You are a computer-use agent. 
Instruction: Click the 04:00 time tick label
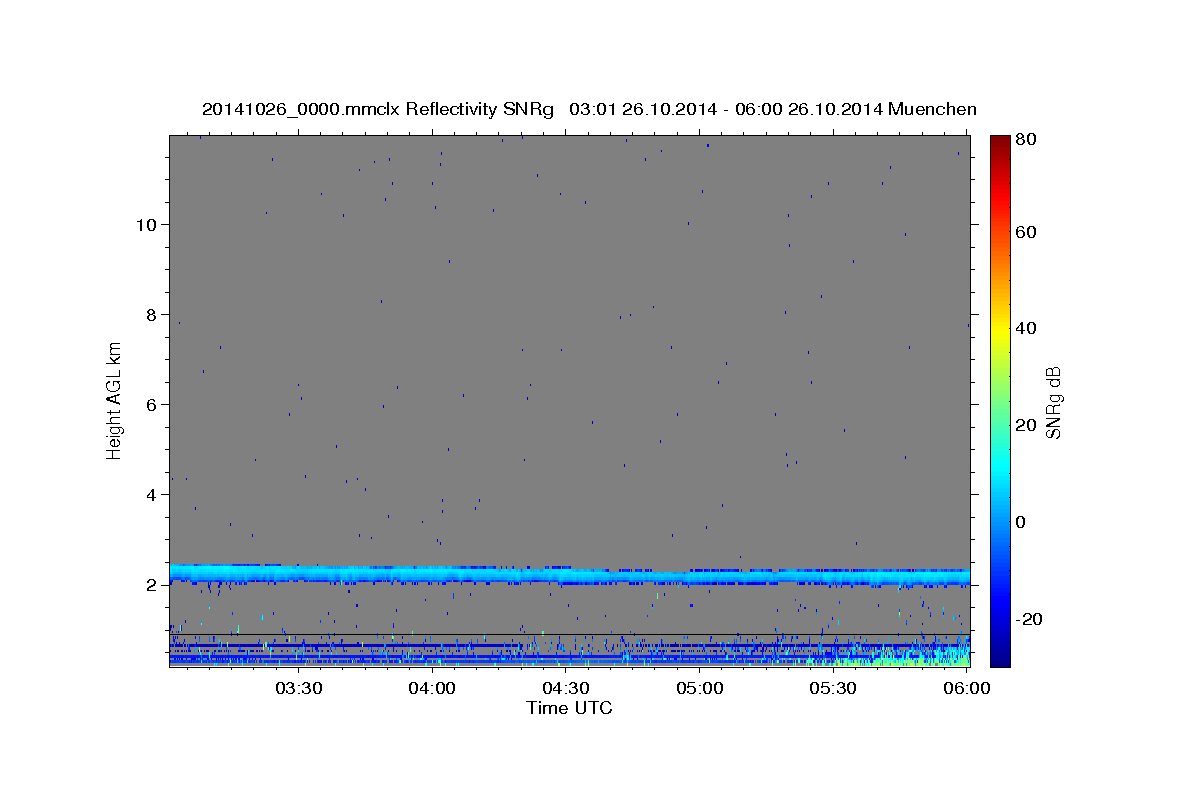pyautogui.click(x=433, y=688)
